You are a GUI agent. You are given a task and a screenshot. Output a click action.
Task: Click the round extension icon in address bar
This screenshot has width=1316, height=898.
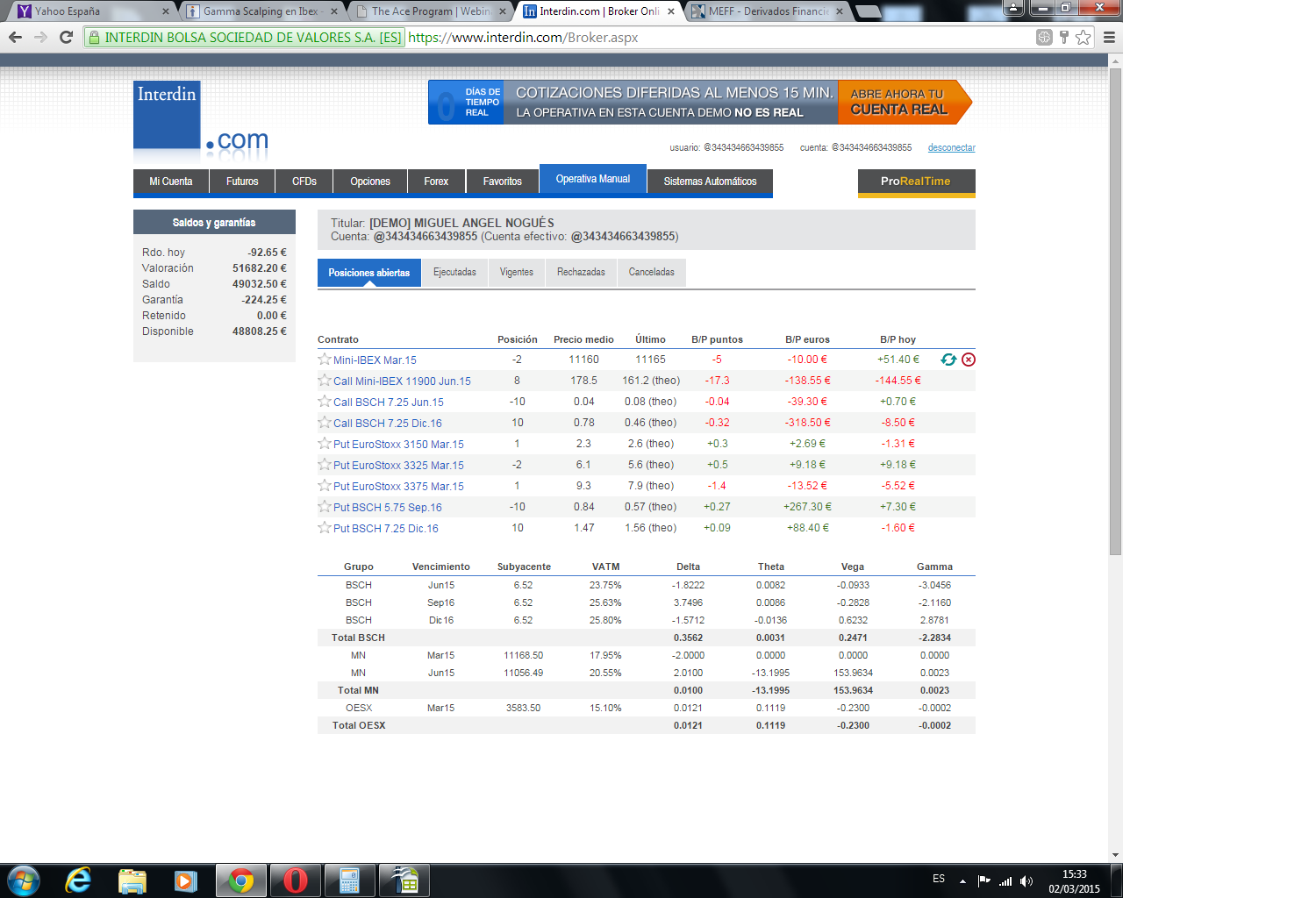click(1044, 37)
